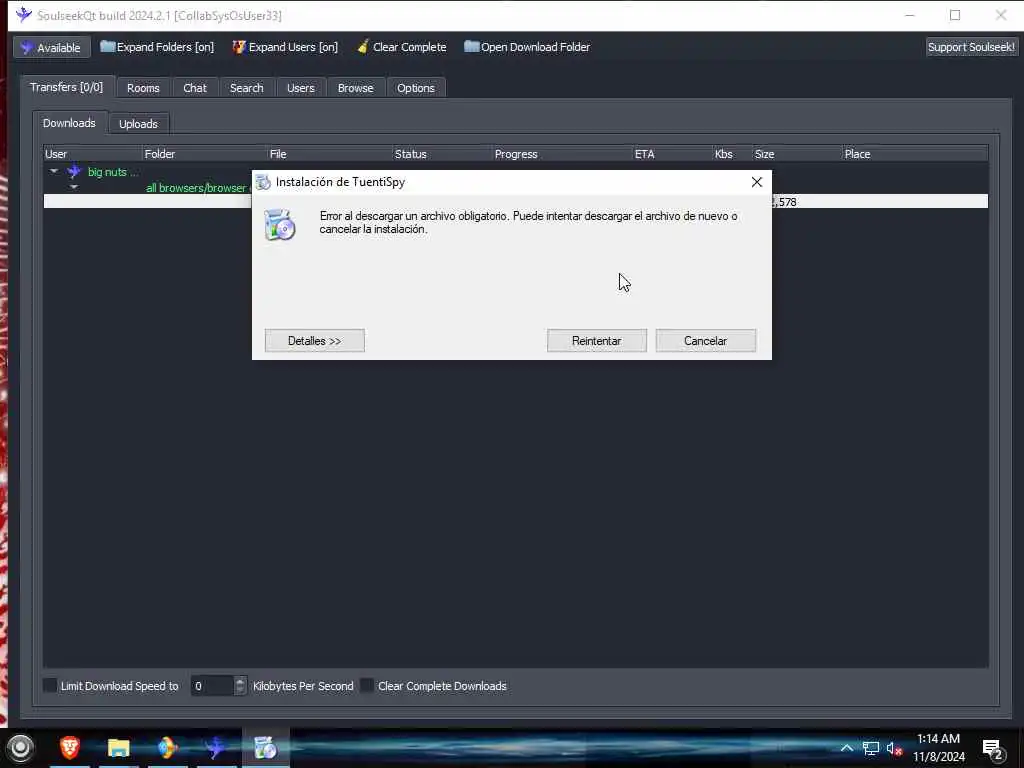Close the Instalación de TuentiSpy dialog
Viewport: 1024px width, 768px height.
coord(756,182)
